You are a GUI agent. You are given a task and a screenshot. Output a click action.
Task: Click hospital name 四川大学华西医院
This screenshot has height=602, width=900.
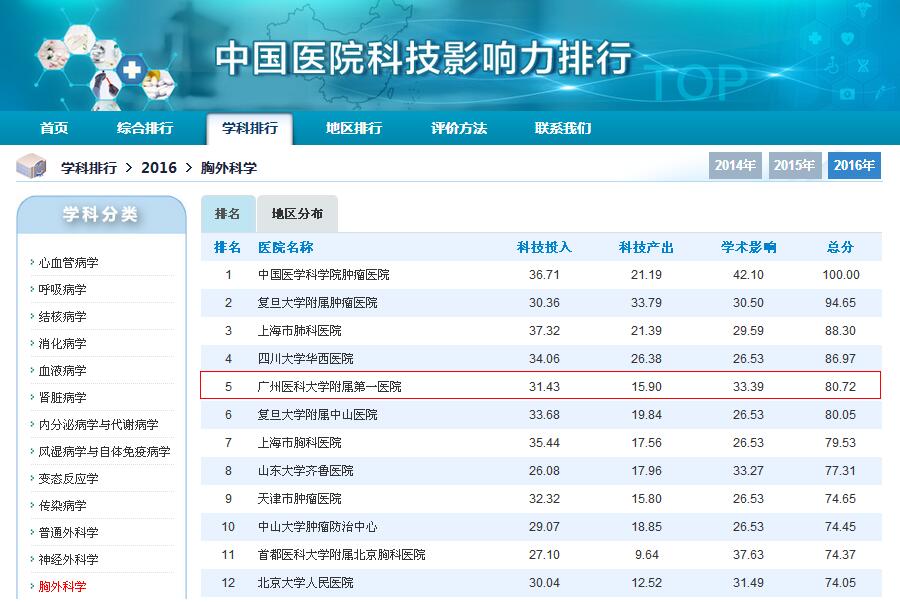coord(305,359)
